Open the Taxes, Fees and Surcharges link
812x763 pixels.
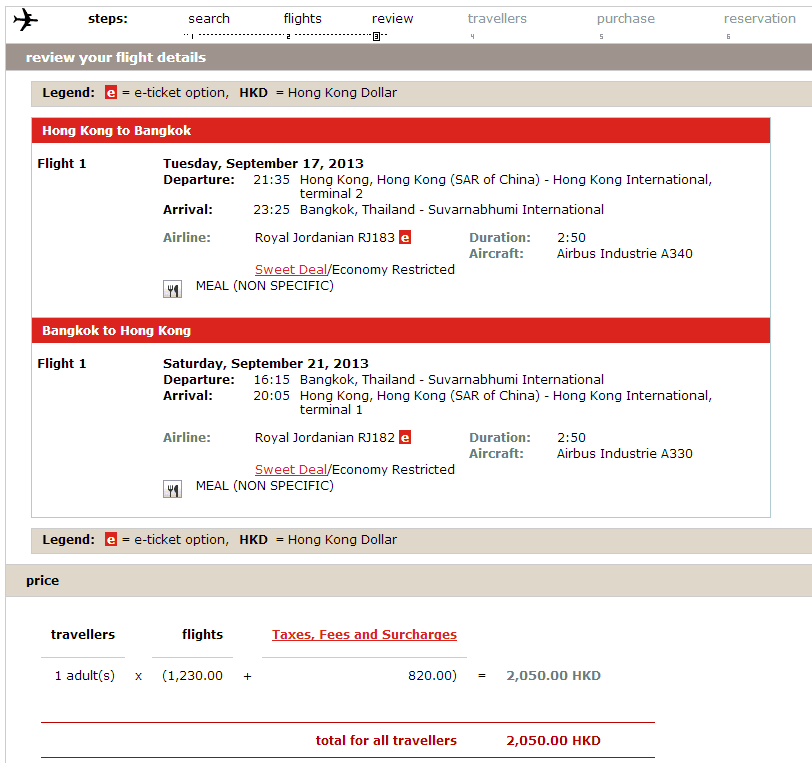[x=364, y=635]
